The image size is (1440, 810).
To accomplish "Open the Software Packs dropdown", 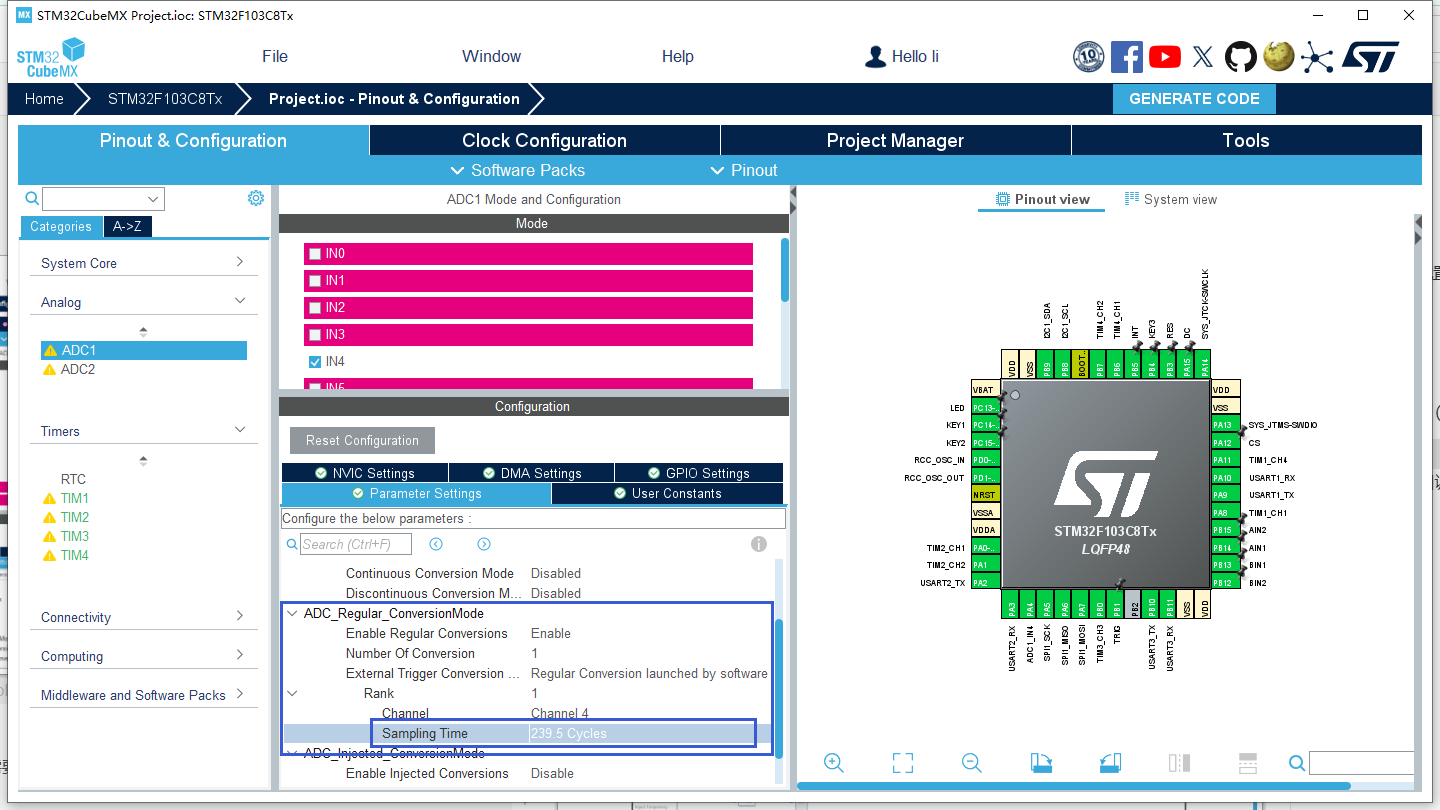I will coord(518,170).
